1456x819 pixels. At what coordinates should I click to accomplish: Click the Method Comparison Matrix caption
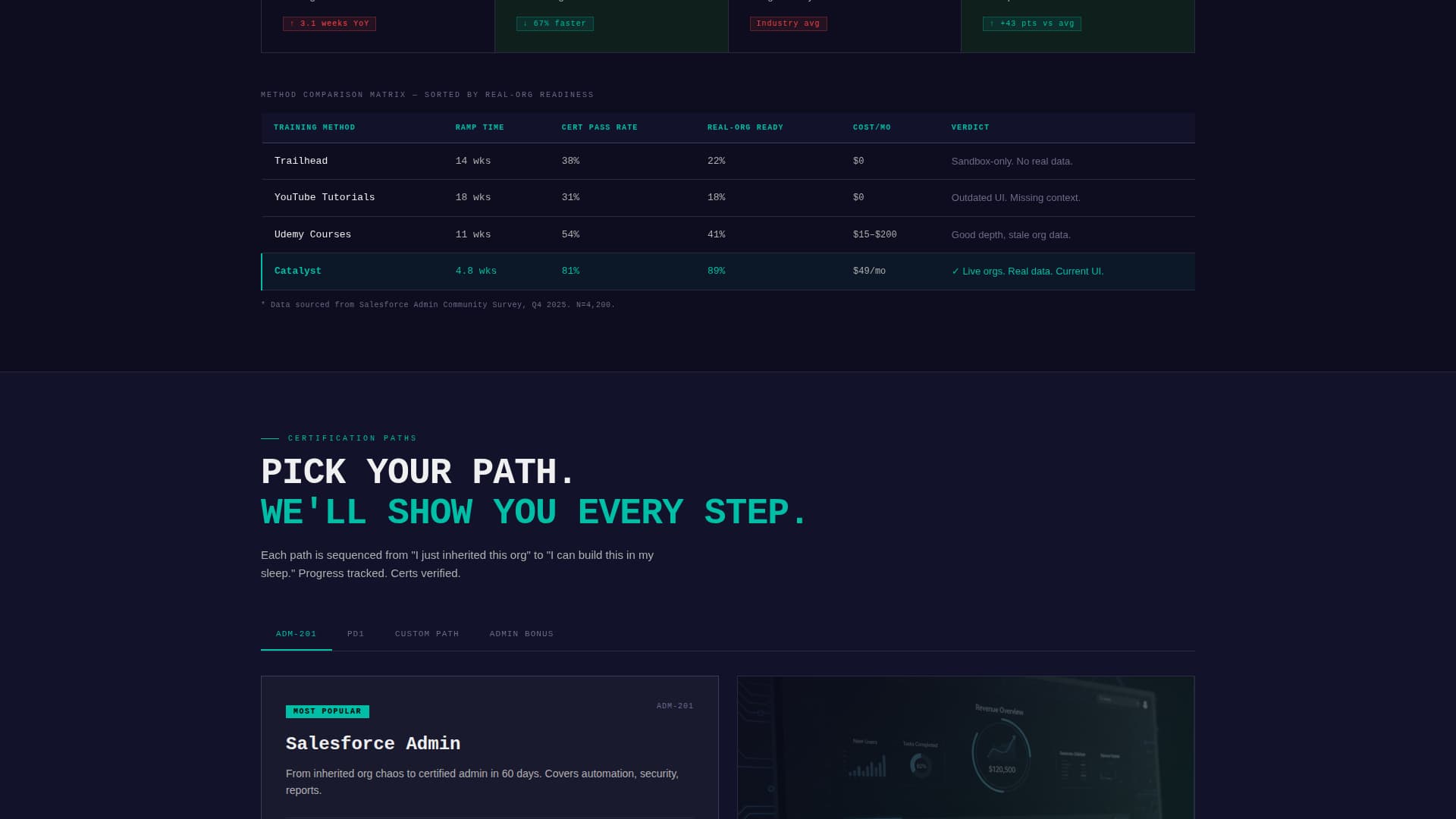(427, 95)
